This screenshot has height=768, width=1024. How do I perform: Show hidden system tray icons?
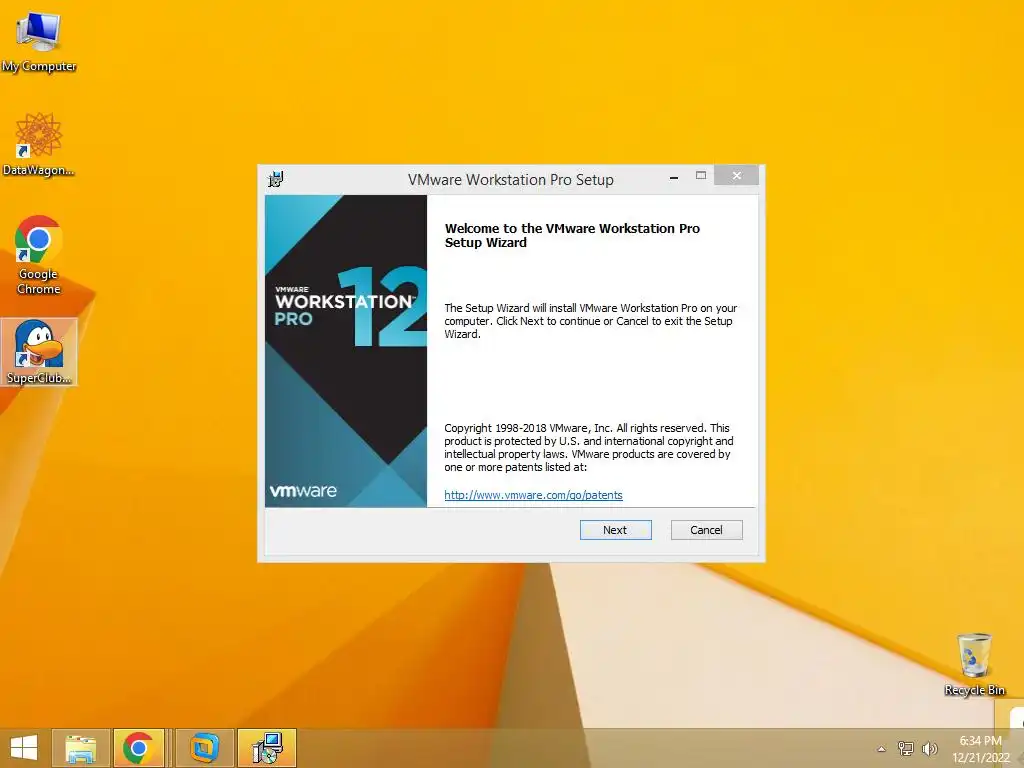point(881,749)
